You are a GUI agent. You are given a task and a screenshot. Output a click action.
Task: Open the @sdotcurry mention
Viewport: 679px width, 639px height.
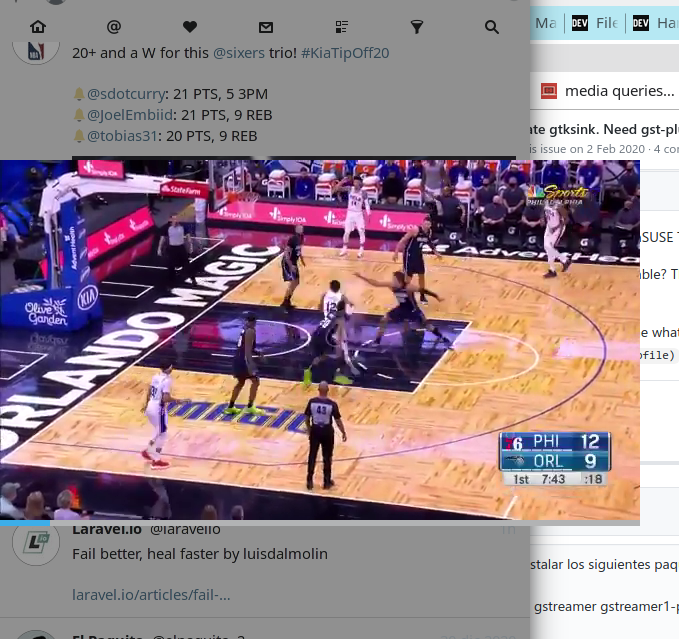[126, 94]
